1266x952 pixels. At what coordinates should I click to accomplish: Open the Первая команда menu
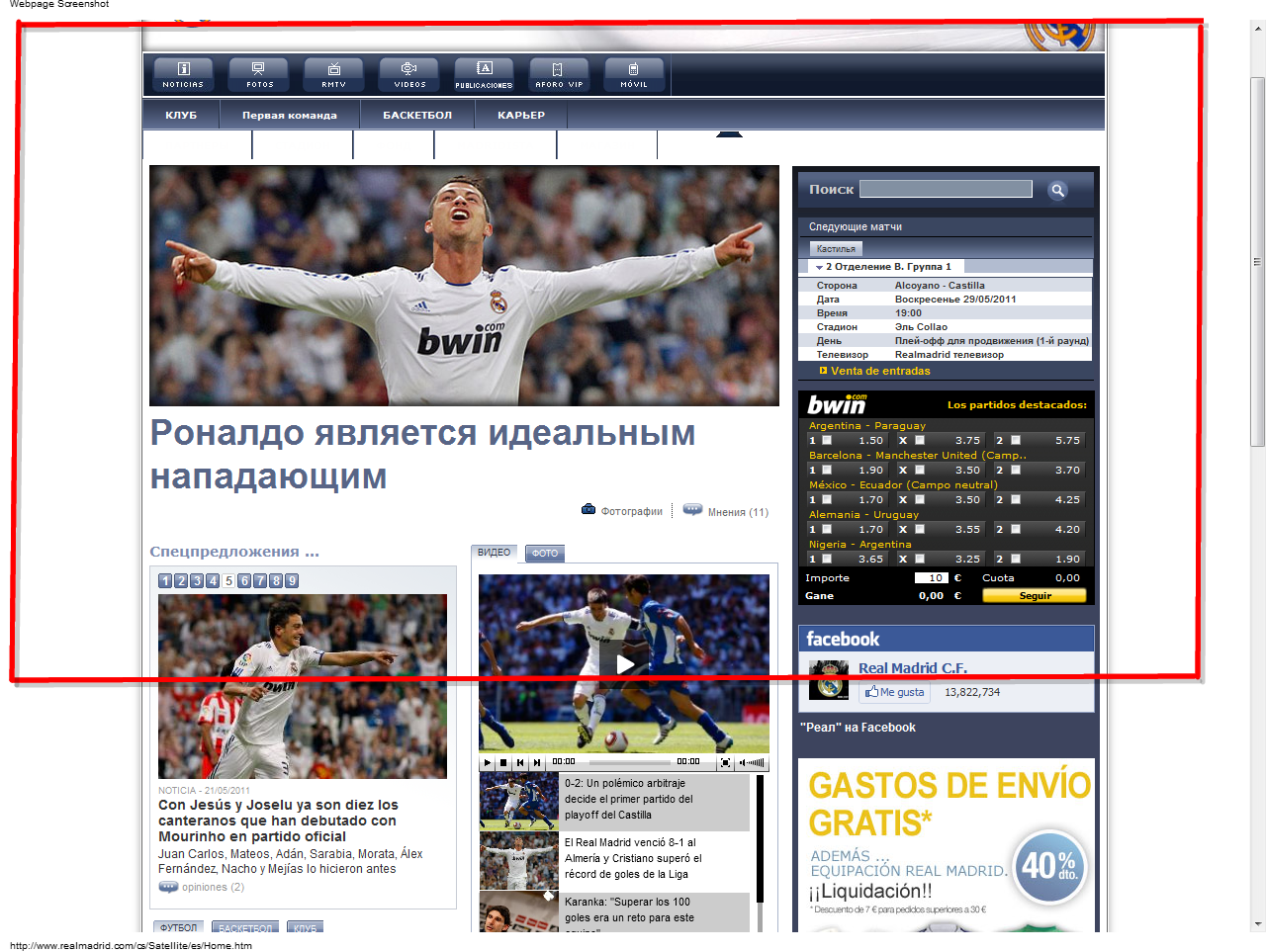pyautogui.click(x=290, y=115)
